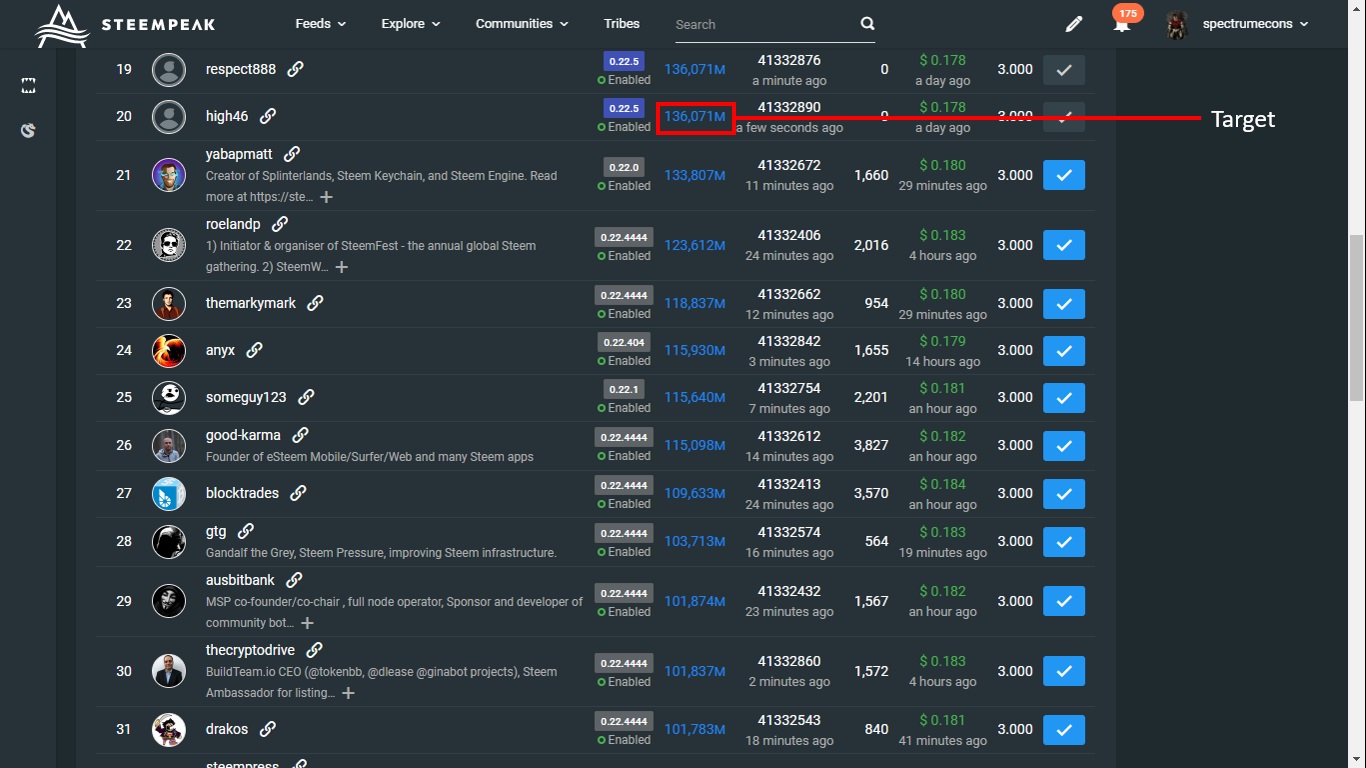Toggle vote checkmark for thecryptodrive
1366x768 pixels.
coord(1064,671)
